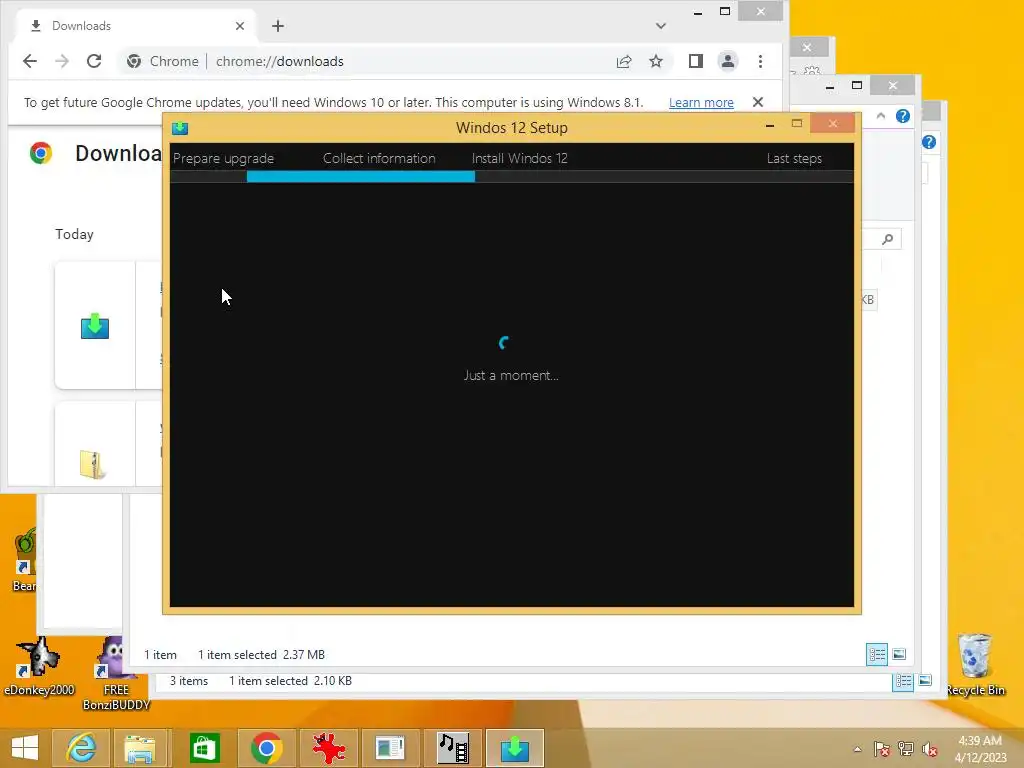Click the Collect information step
Viewport: 1024px width, 768px height.
pos(379,159)
